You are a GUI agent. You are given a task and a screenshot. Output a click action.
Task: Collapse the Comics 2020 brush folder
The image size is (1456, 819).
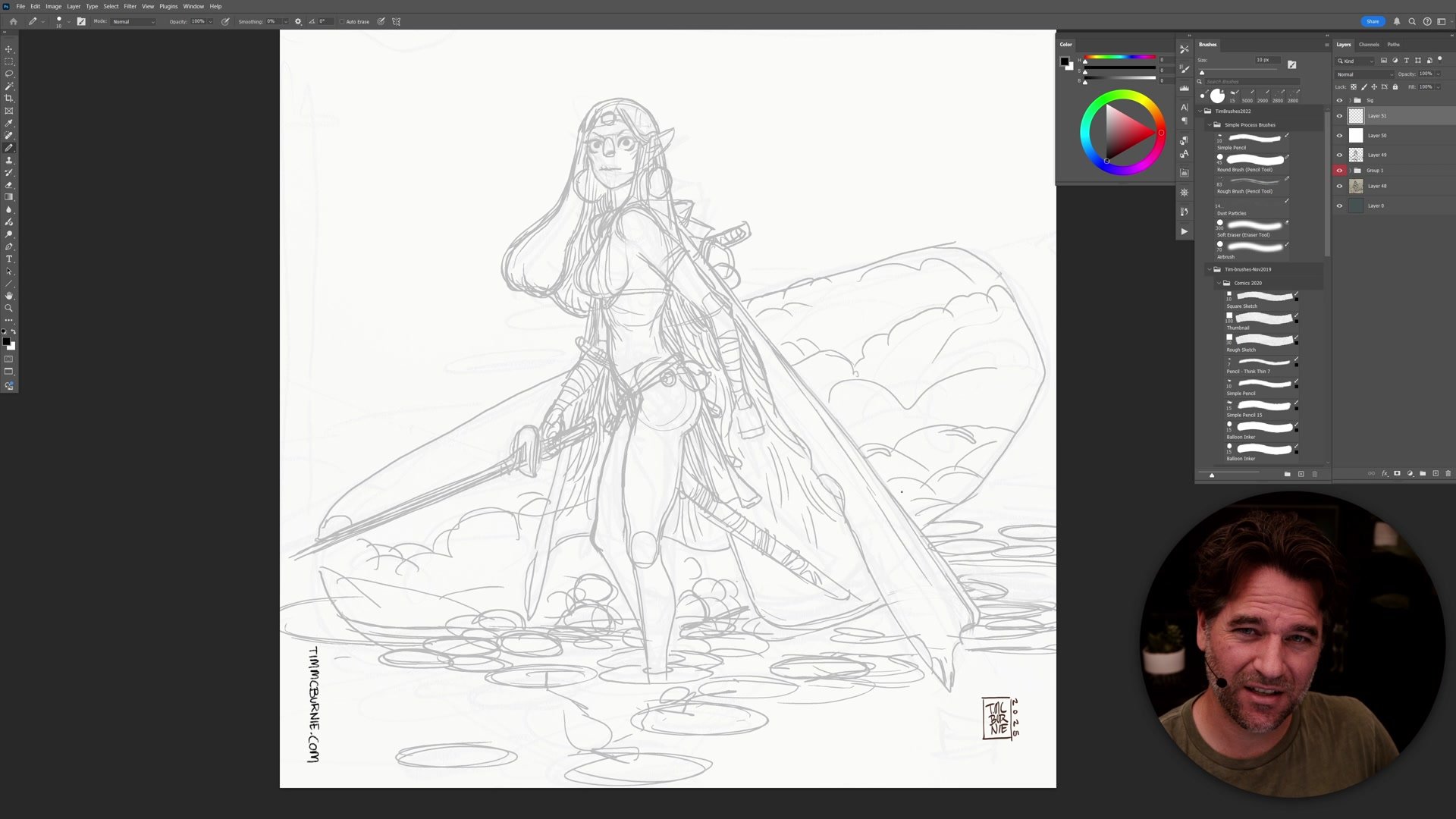pos(1219,283)
